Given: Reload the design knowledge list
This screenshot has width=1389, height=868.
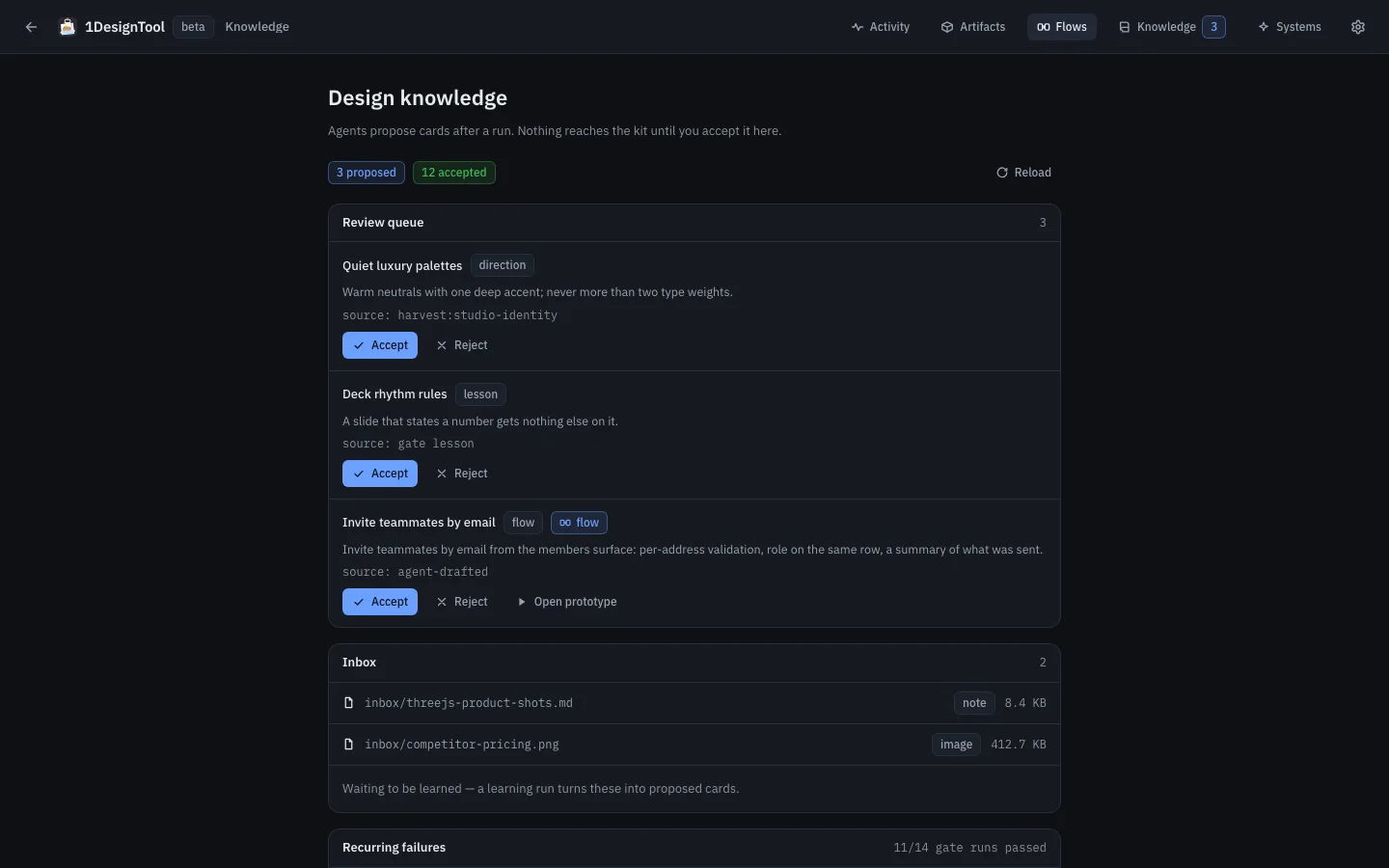Looking at the screenshot, I should 1023,173.
